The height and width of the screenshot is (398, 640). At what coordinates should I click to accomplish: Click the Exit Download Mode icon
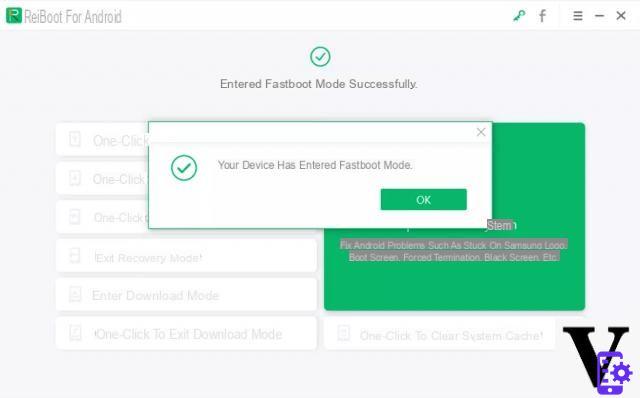[75, 333]
